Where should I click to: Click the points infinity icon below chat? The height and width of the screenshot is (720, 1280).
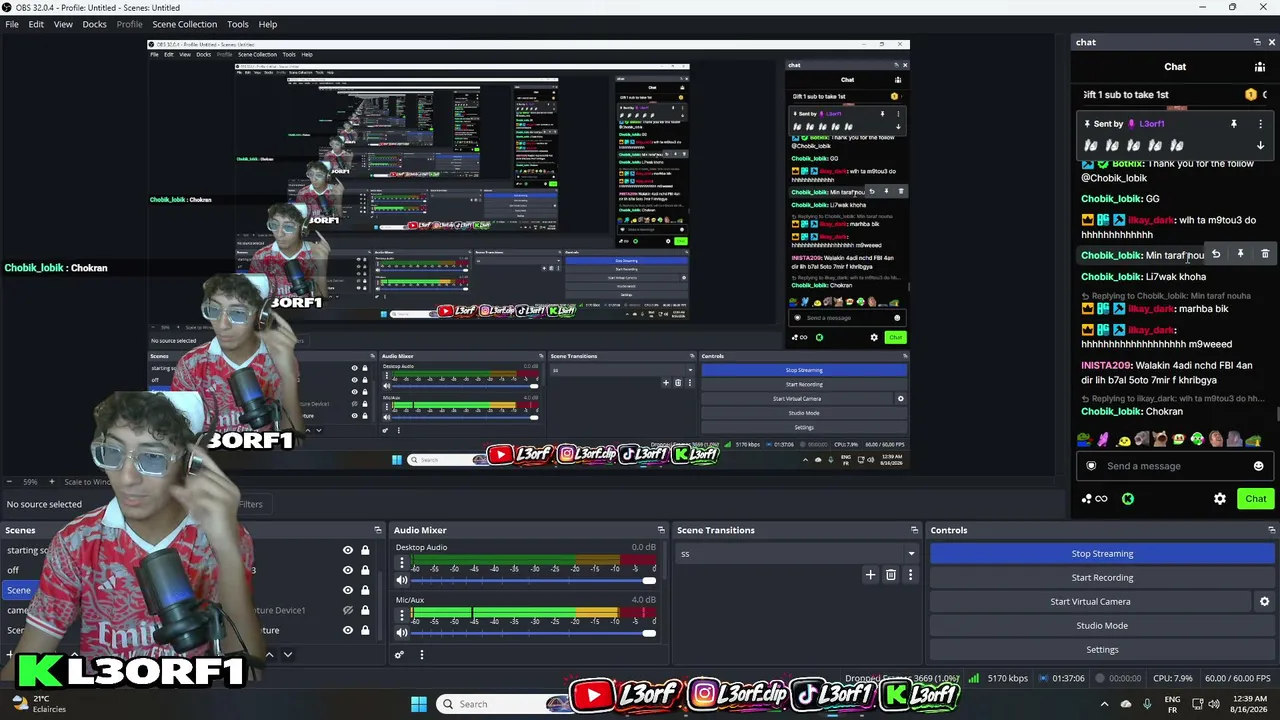(1101, 499)
